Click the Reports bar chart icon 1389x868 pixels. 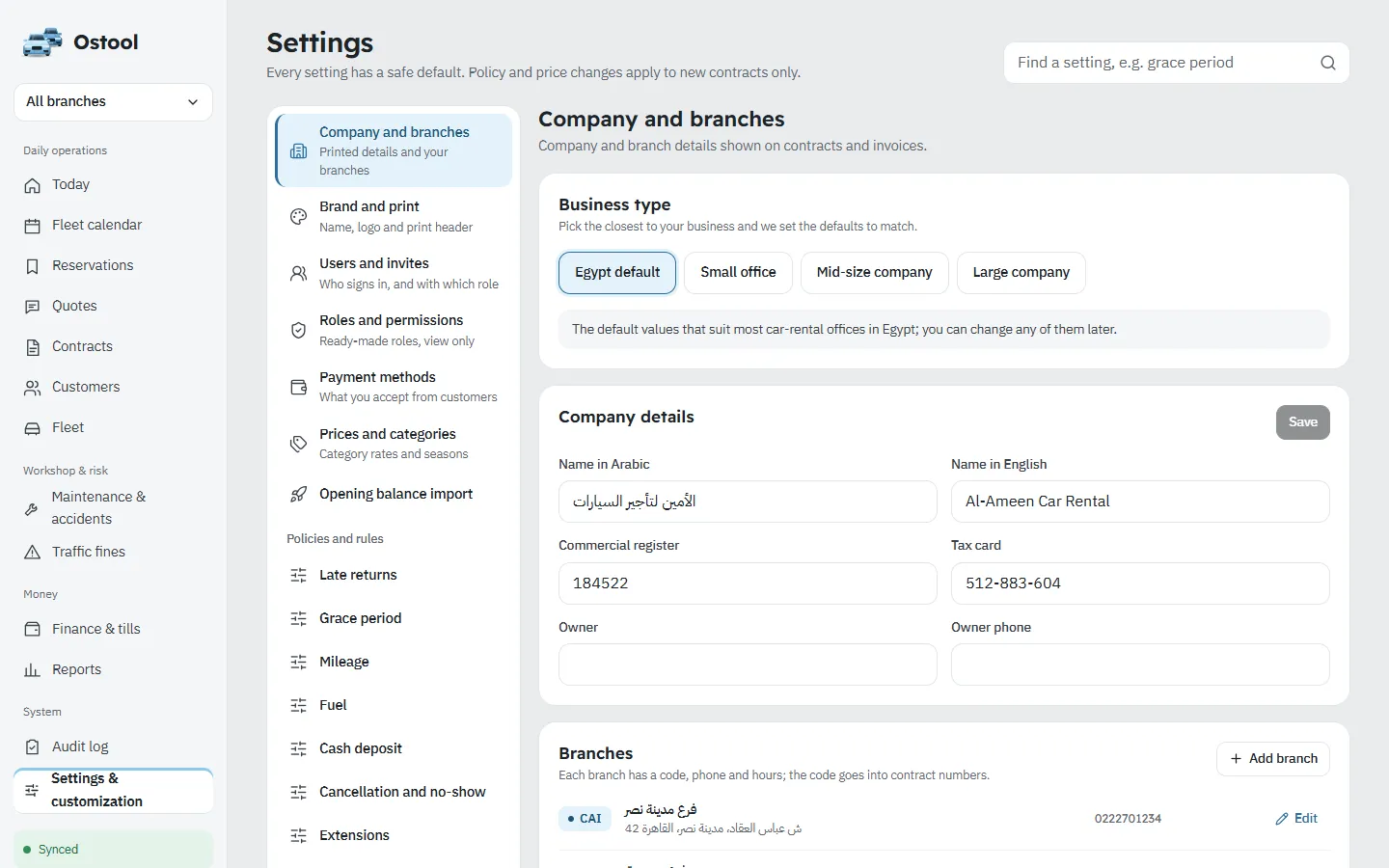33,670
